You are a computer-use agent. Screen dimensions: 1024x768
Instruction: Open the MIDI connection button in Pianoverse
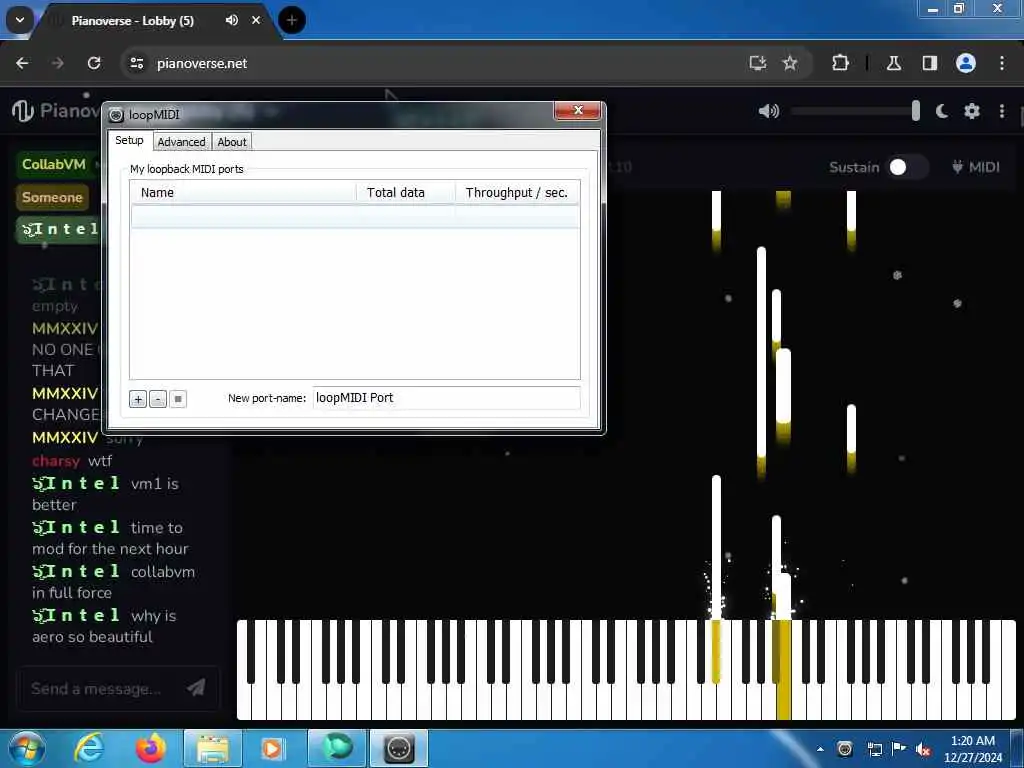coord(976,167)
